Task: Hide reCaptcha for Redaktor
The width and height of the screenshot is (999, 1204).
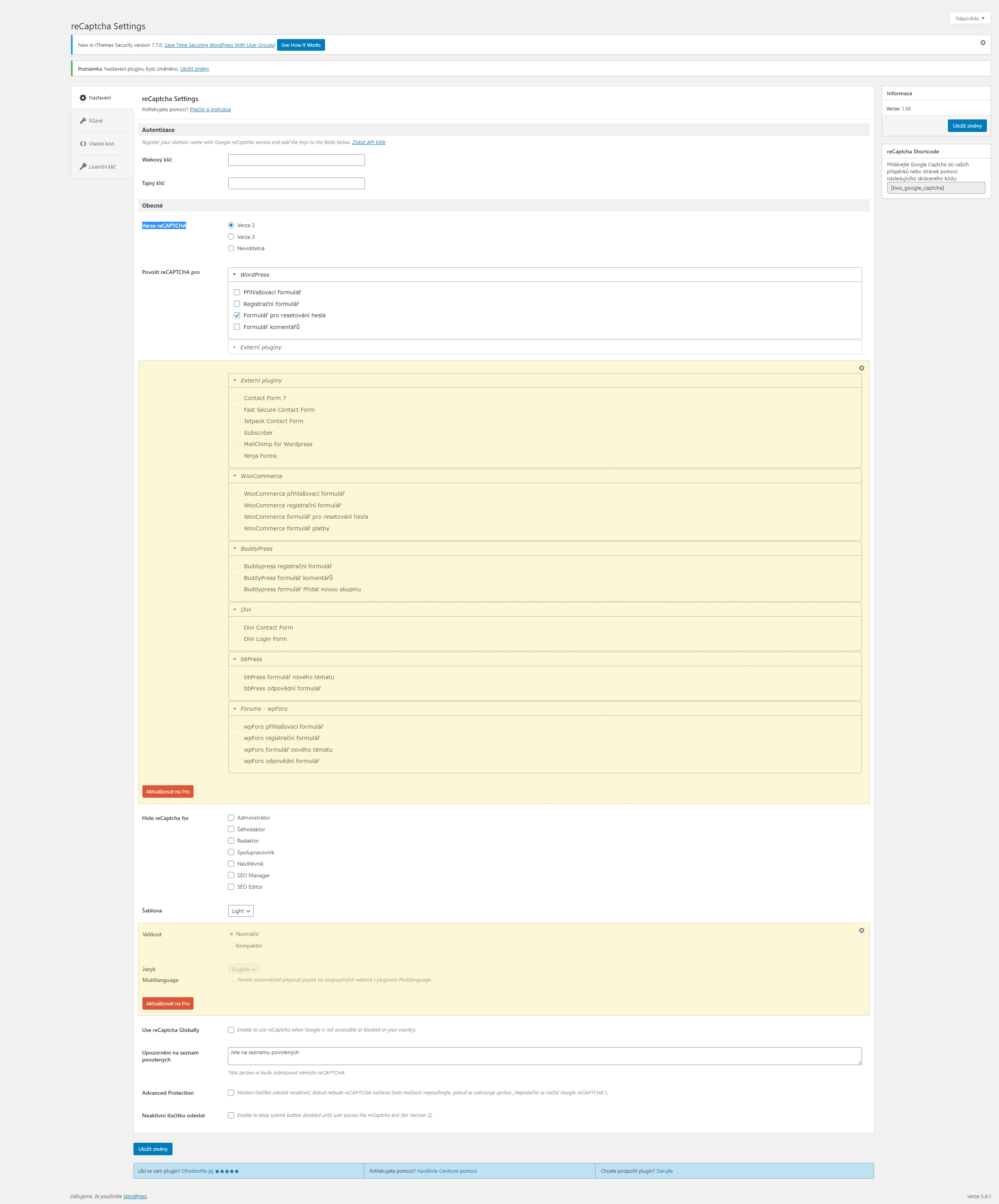Action: (x=231, y=841)
